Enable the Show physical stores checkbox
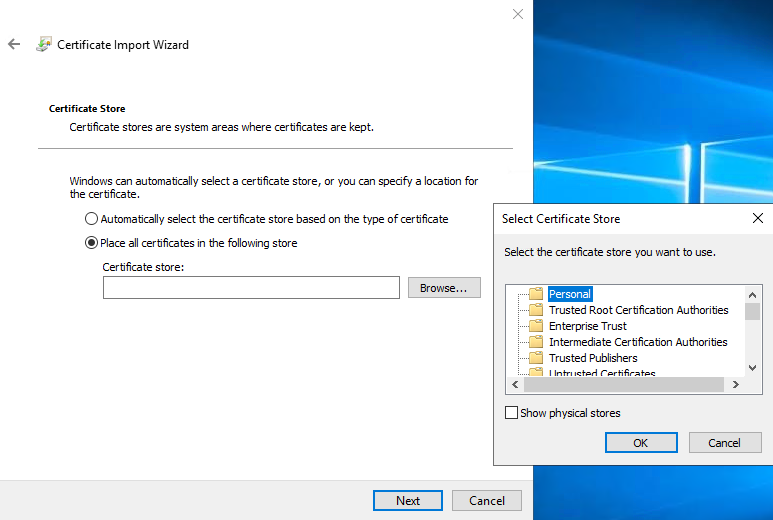 [x=512, y=413]
